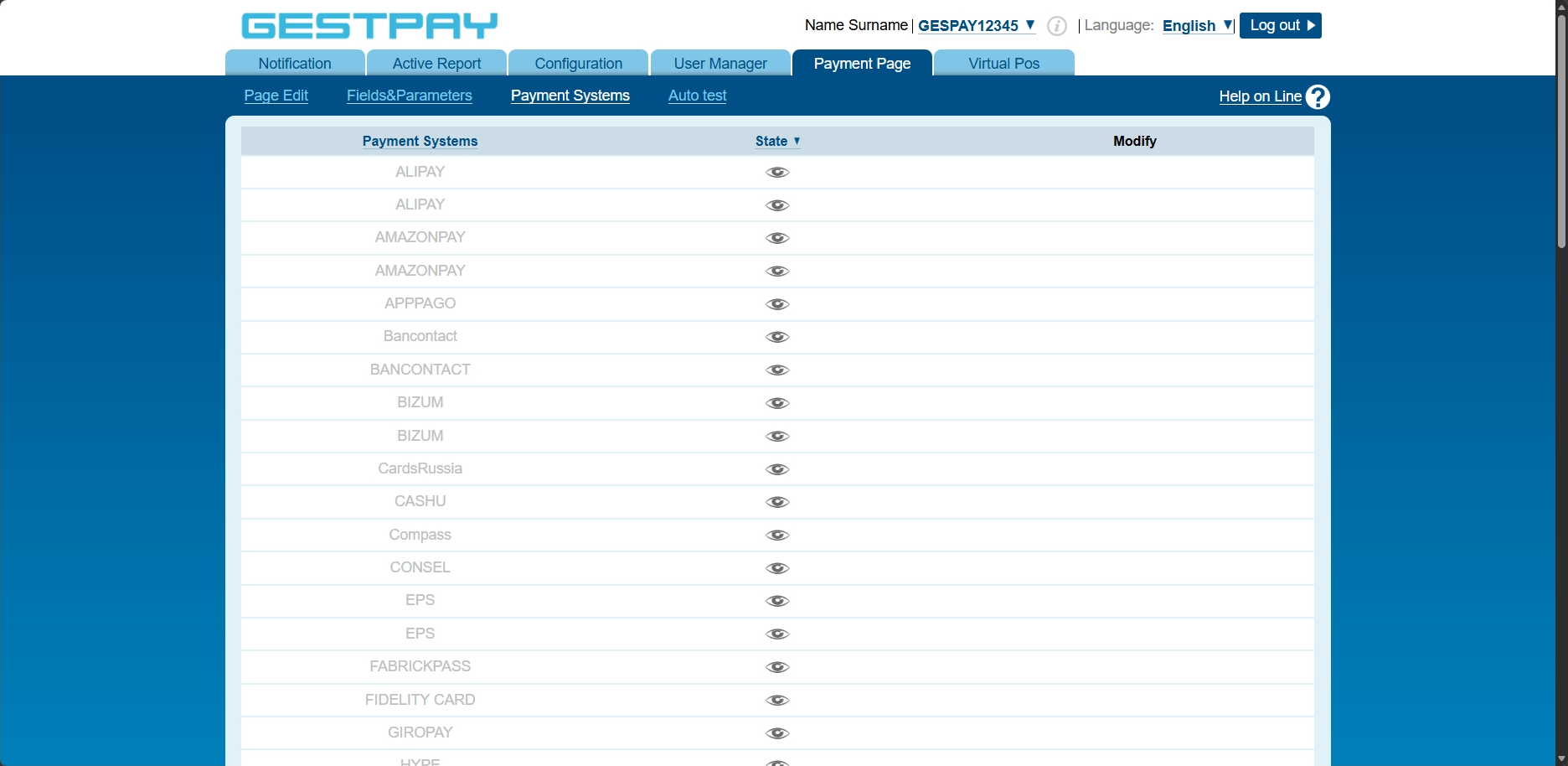Click the CASHU payment system name
Screen dimensions: 1568x766
click(420, 501)
